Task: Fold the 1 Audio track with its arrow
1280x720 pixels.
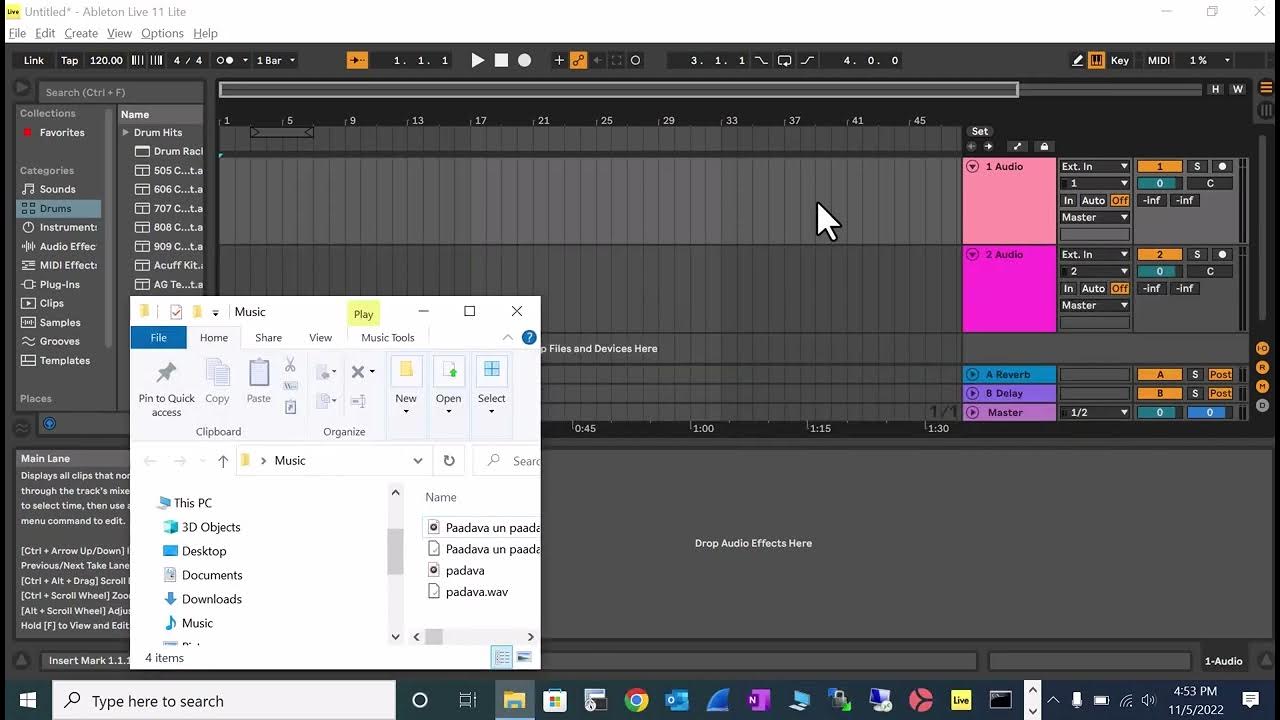Action: click(x=972, y=167)
